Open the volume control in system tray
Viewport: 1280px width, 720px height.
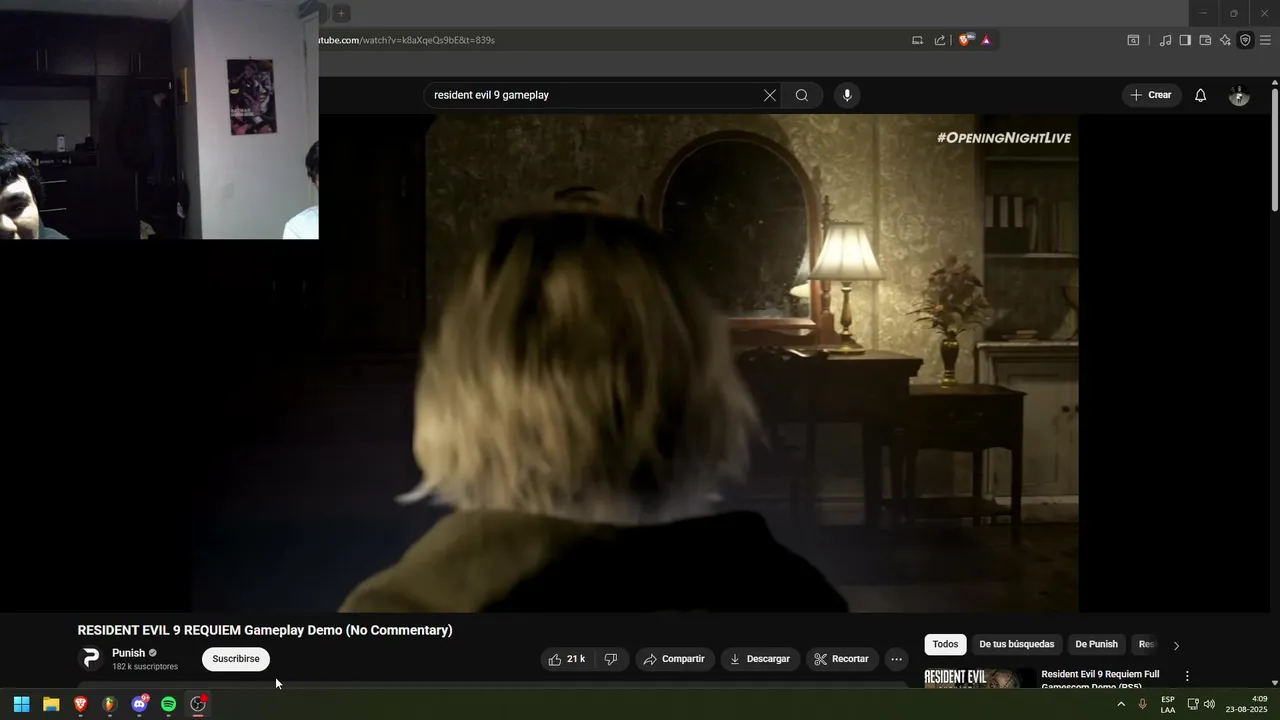tap(1209, 704)
